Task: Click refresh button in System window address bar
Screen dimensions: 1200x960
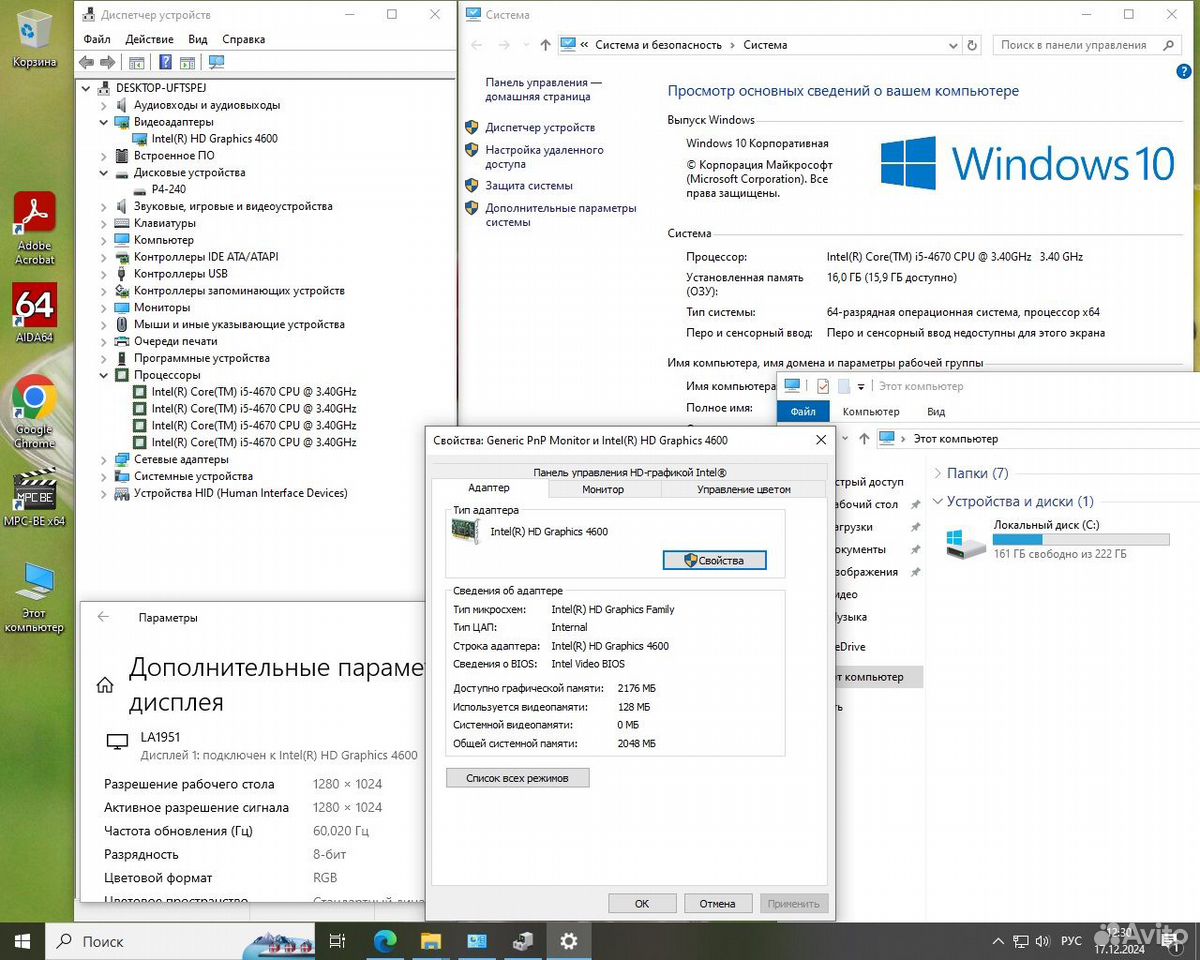Action: pos(972,45)
